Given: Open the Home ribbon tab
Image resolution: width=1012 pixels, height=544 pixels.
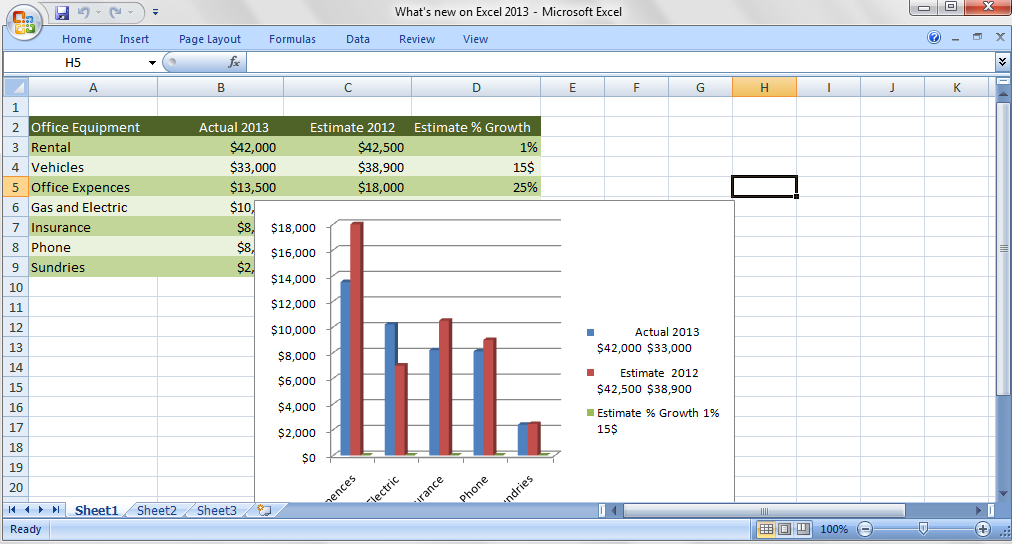Looking at the screenshot, I should [77, 39].
